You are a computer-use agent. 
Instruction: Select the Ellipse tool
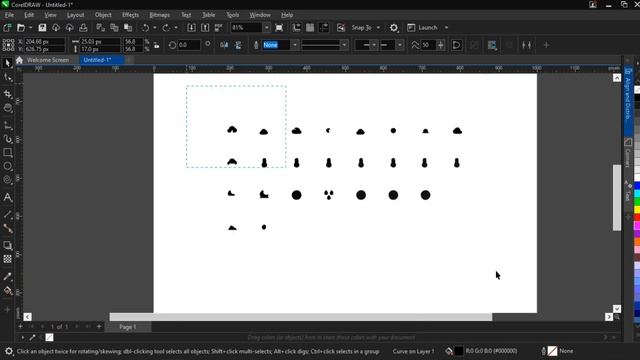click(x=7, y=167)
